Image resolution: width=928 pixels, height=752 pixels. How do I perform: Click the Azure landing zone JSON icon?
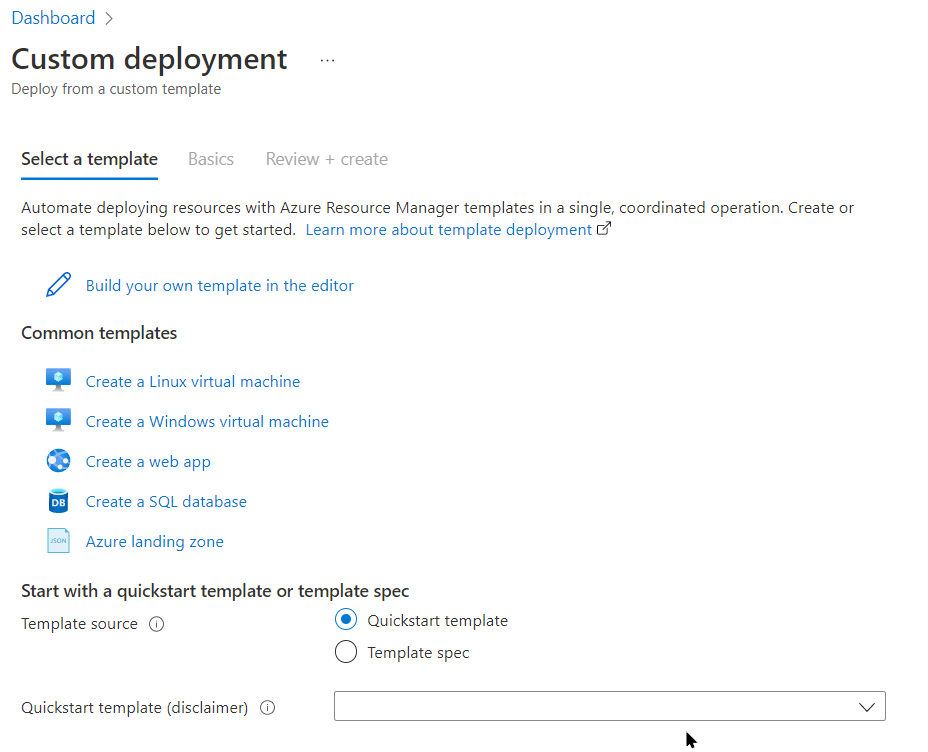pos(59,541)
